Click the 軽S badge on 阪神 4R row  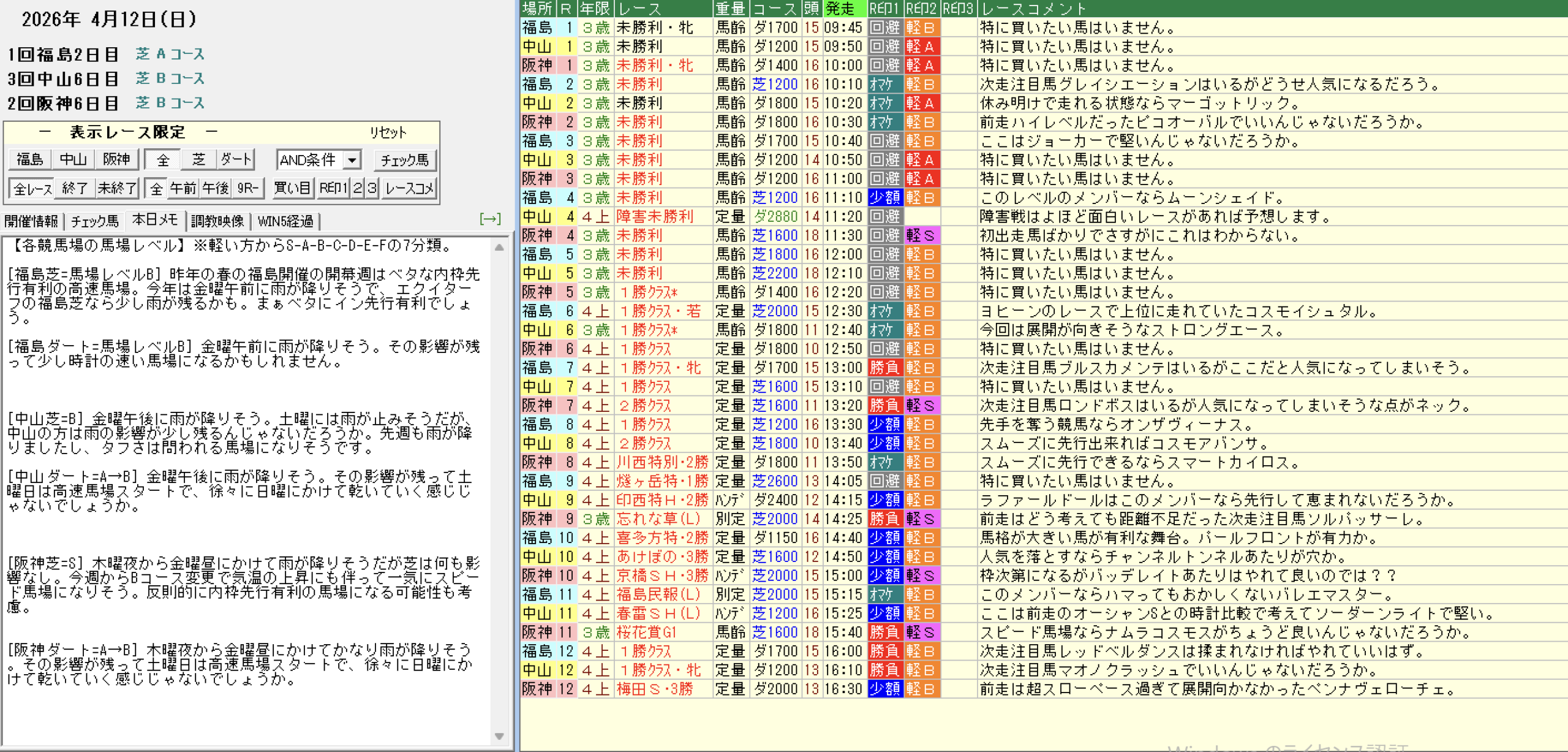pyautogui.click(x=921, y=235)
